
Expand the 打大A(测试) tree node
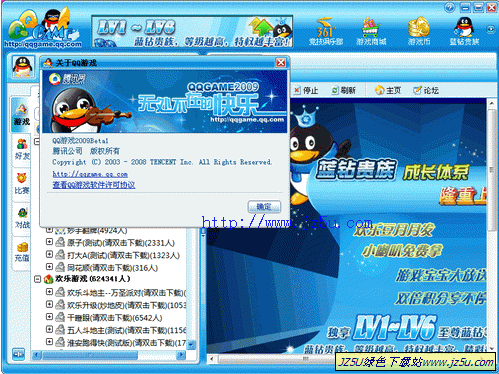pyautogui.click(x=49, y=254)
